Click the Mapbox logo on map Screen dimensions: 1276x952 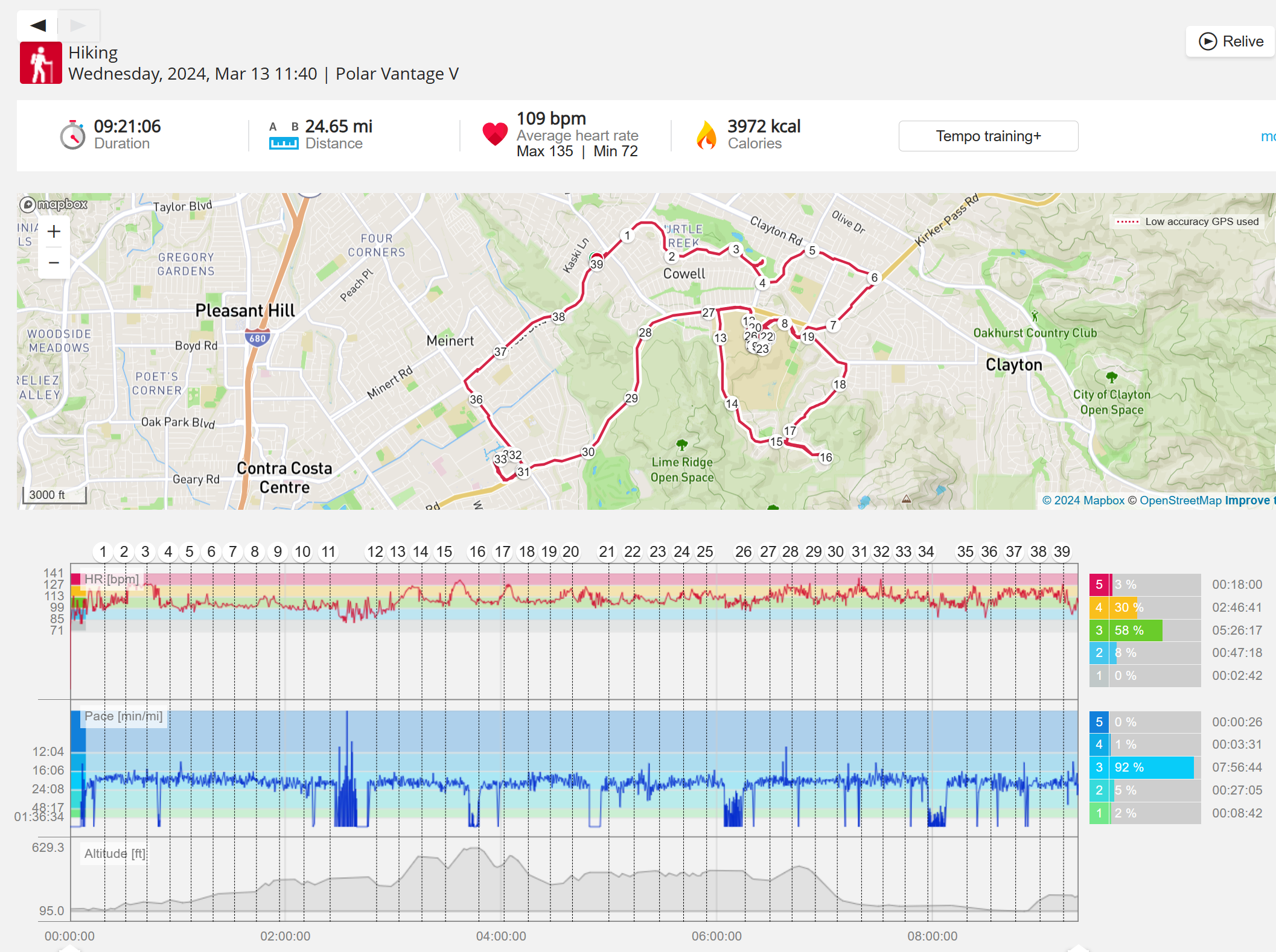[x=54, y=205]
